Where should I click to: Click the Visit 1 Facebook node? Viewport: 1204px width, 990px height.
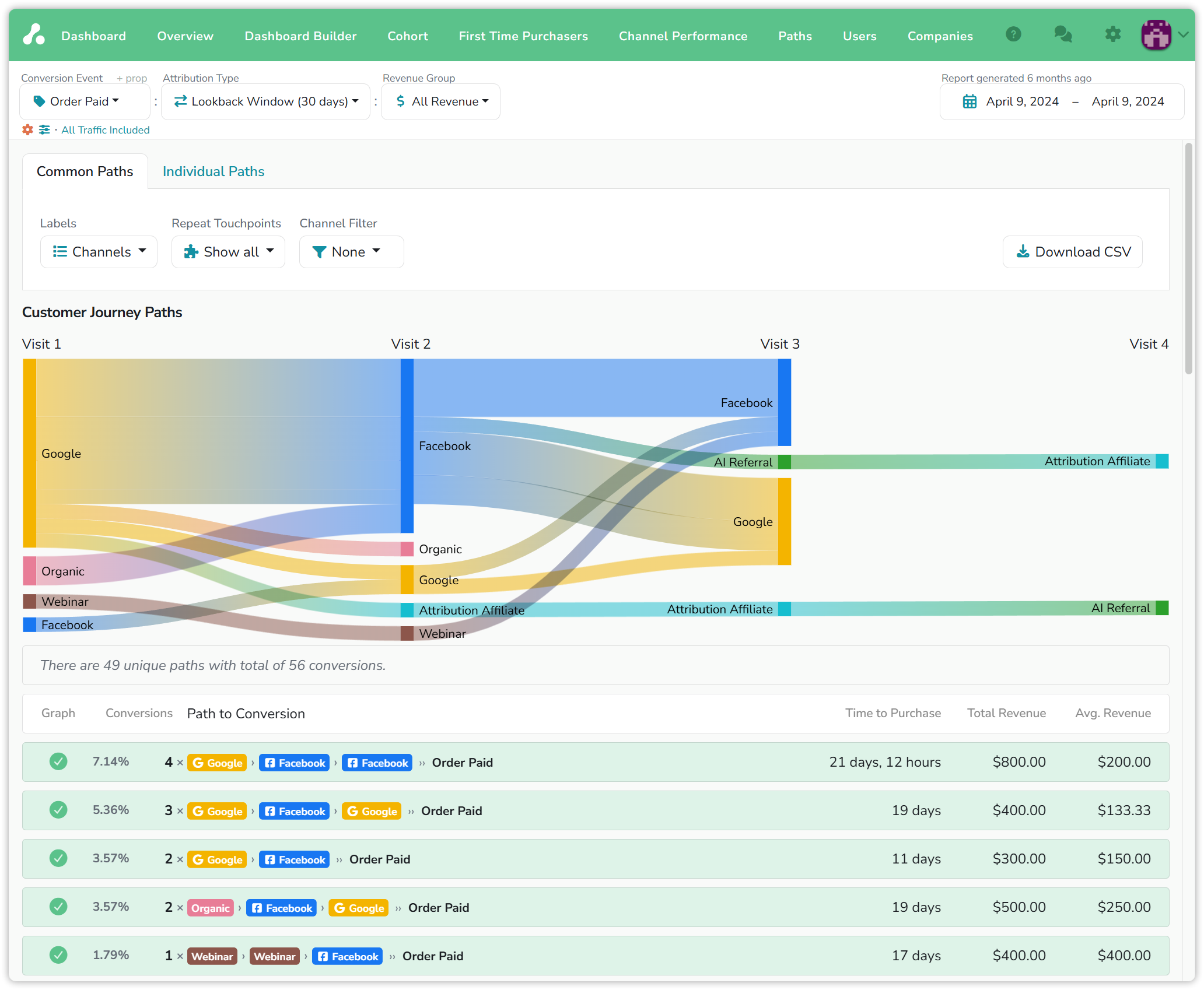point(29,624)
